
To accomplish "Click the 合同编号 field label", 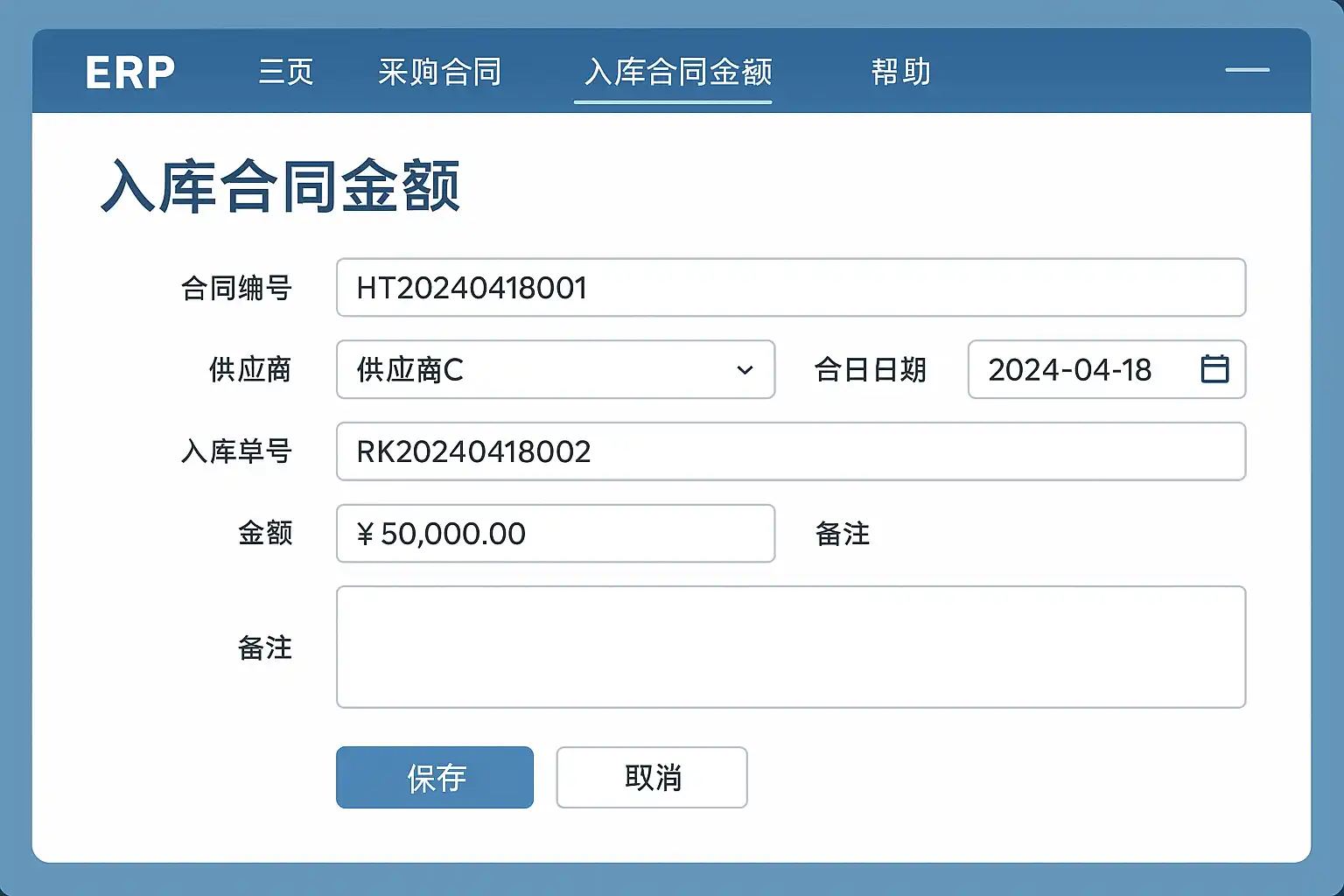I will coord(236,288).
